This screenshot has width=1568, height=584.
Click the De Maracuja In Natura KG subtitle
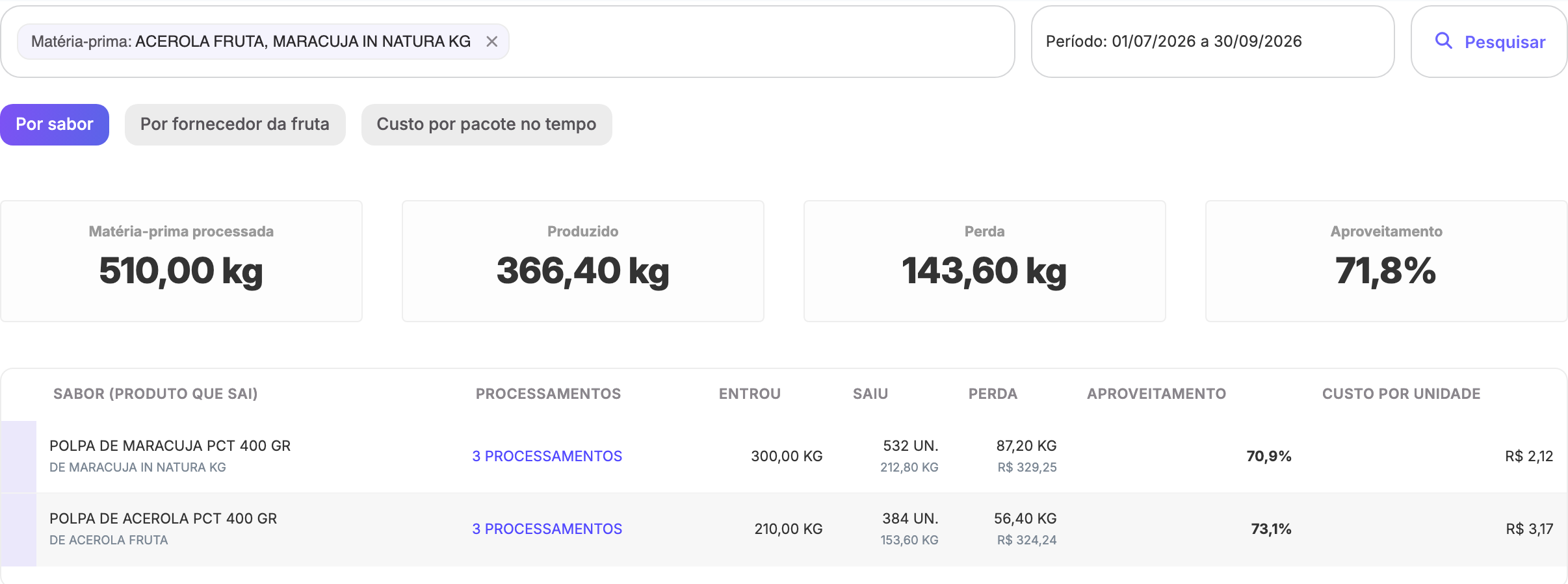(x=138, y=467)
